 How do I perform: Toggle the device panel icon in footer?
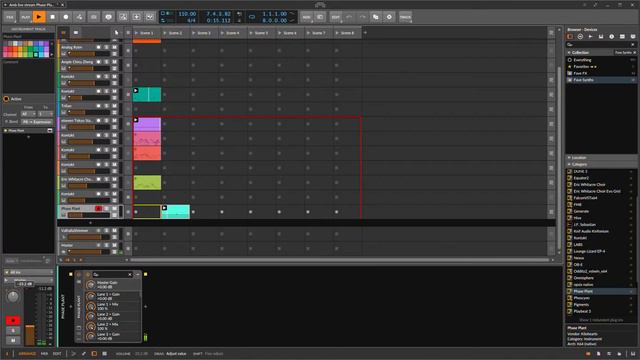[94, 354]
